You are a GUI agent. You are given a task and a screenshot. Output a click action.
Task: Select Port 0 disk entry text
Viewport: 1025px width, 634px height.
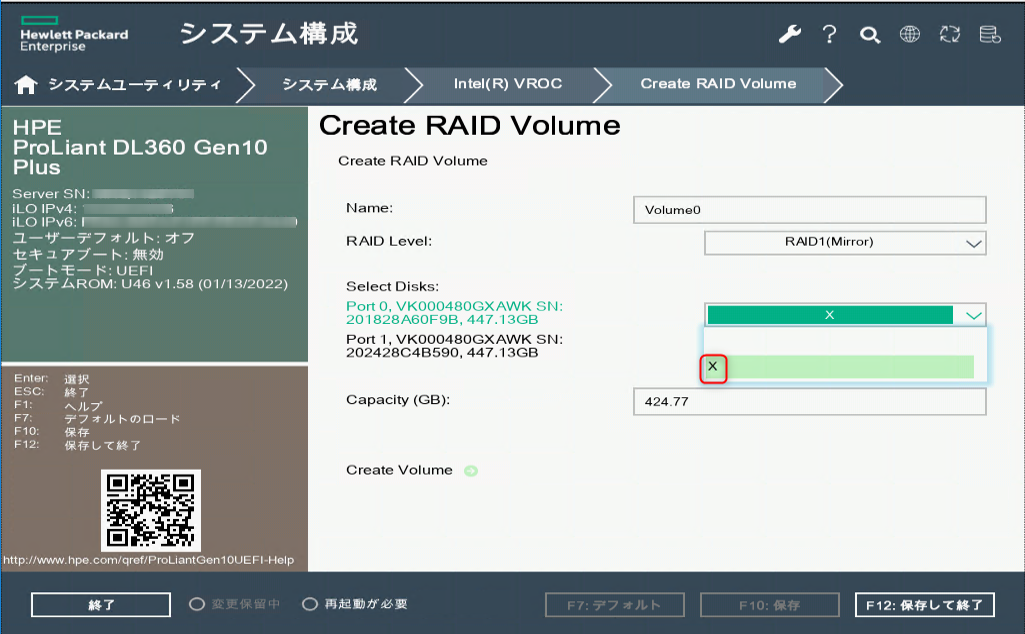click(454, 313)
